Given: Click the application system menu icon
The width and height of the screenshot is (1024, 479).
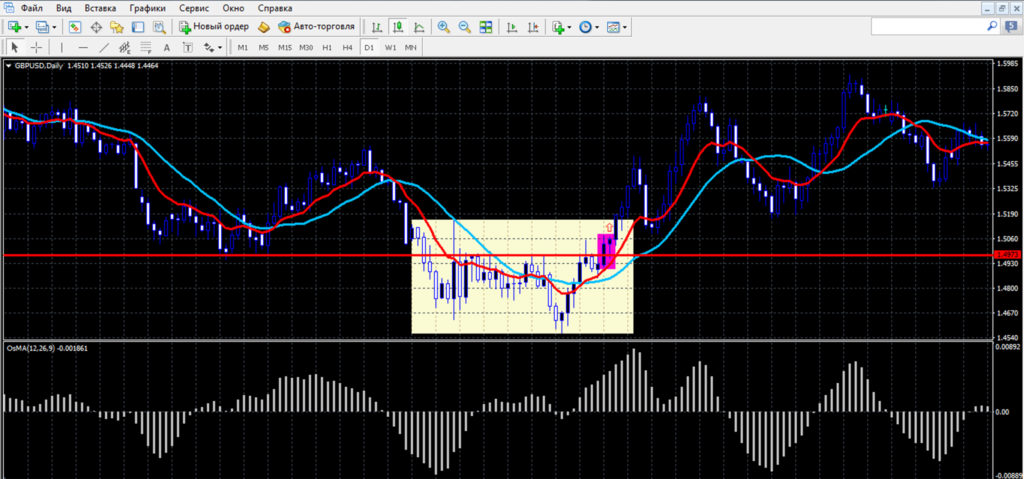Looking at the screenshot, I should [x=7, y=8].
